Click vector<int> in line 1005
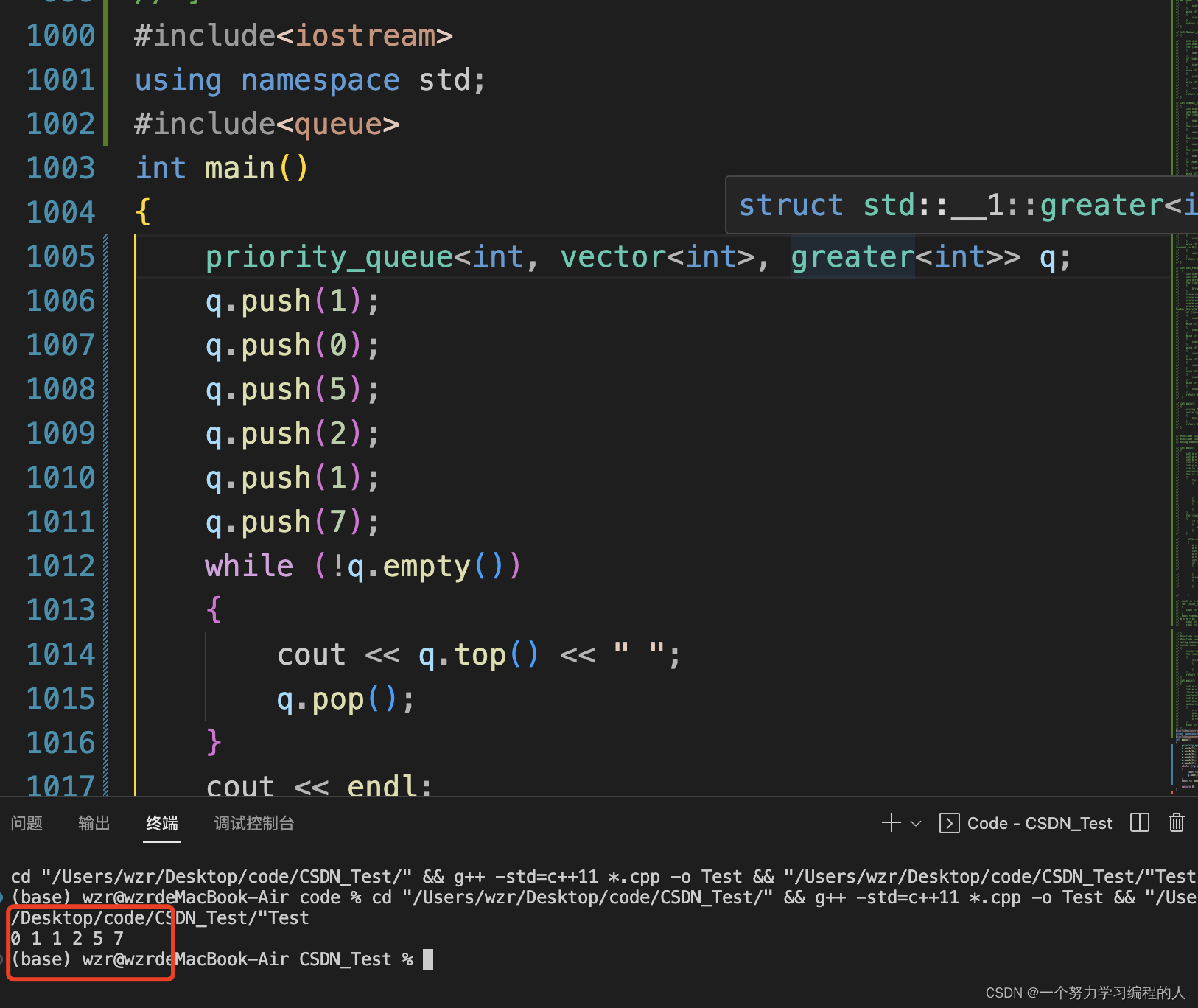1198x1008 pixels. click(658, 257)
